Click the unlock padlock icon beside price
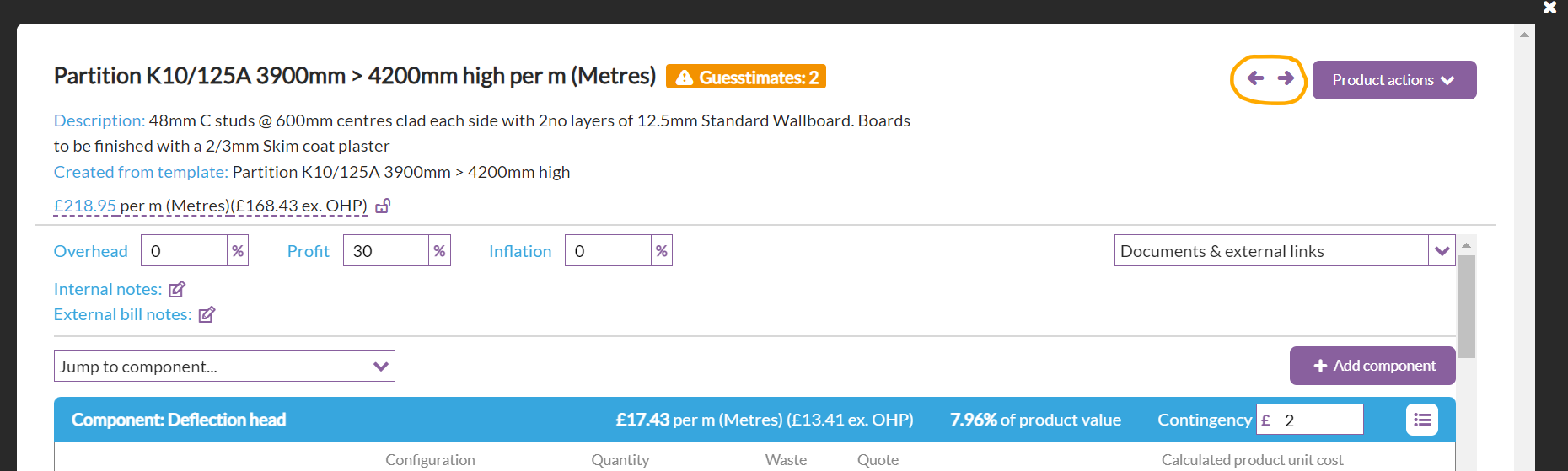The width and height of the screenshot is (1568, 471). tap(383, 206)
